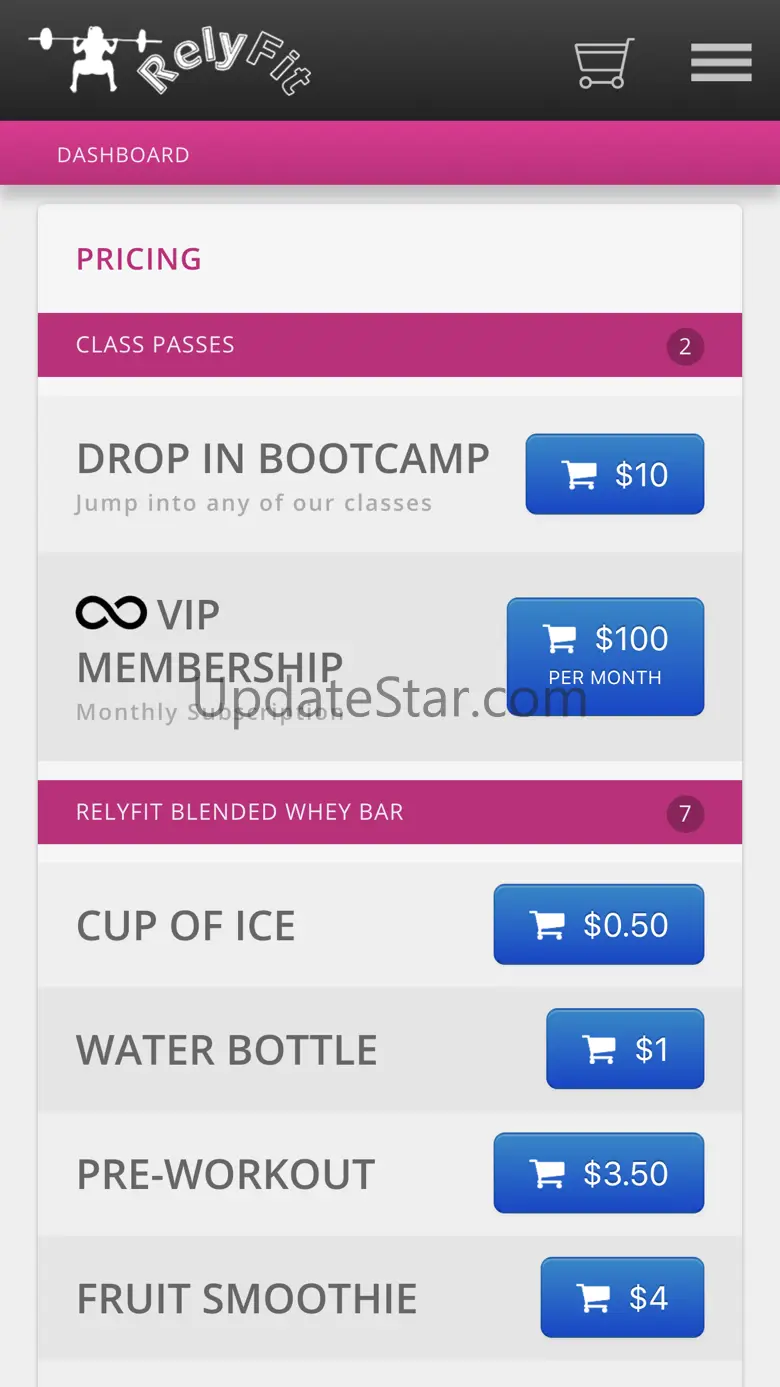Click the Whey Bar count badge 7
The image size is (780, 1387).
coord(685,814)
